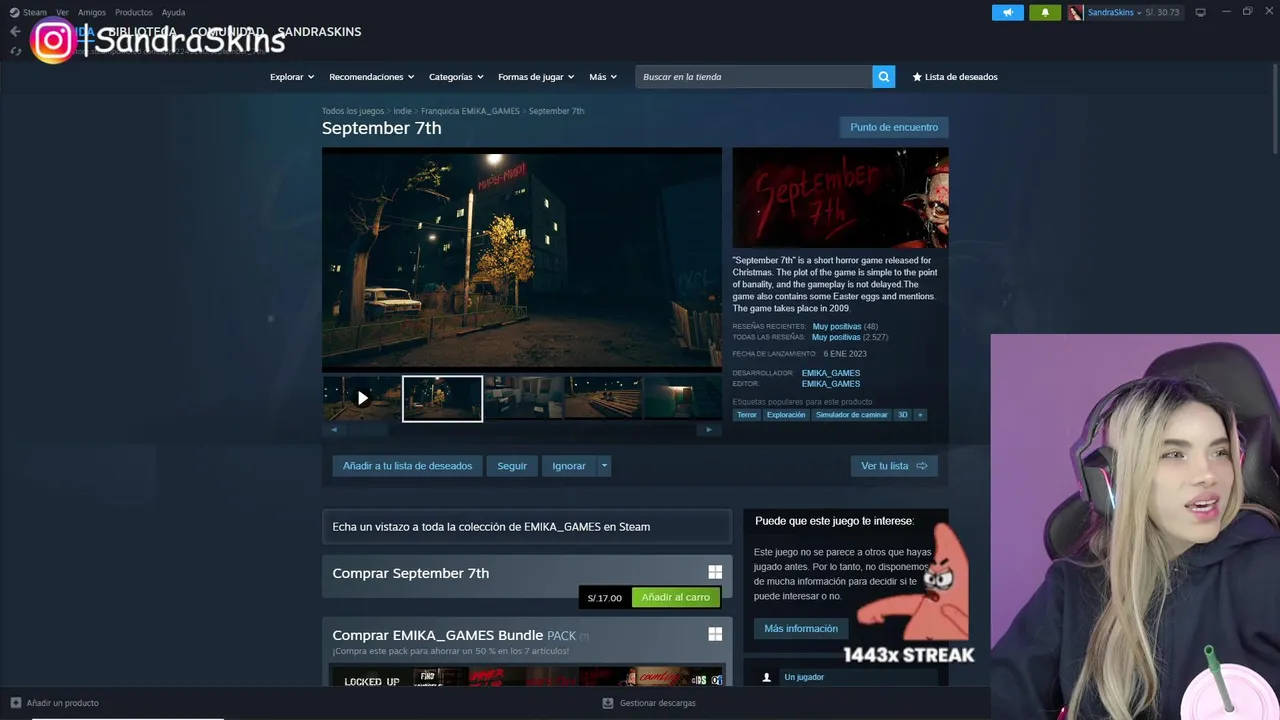Click the Windows icon on the Bundle

coord(715,634)
